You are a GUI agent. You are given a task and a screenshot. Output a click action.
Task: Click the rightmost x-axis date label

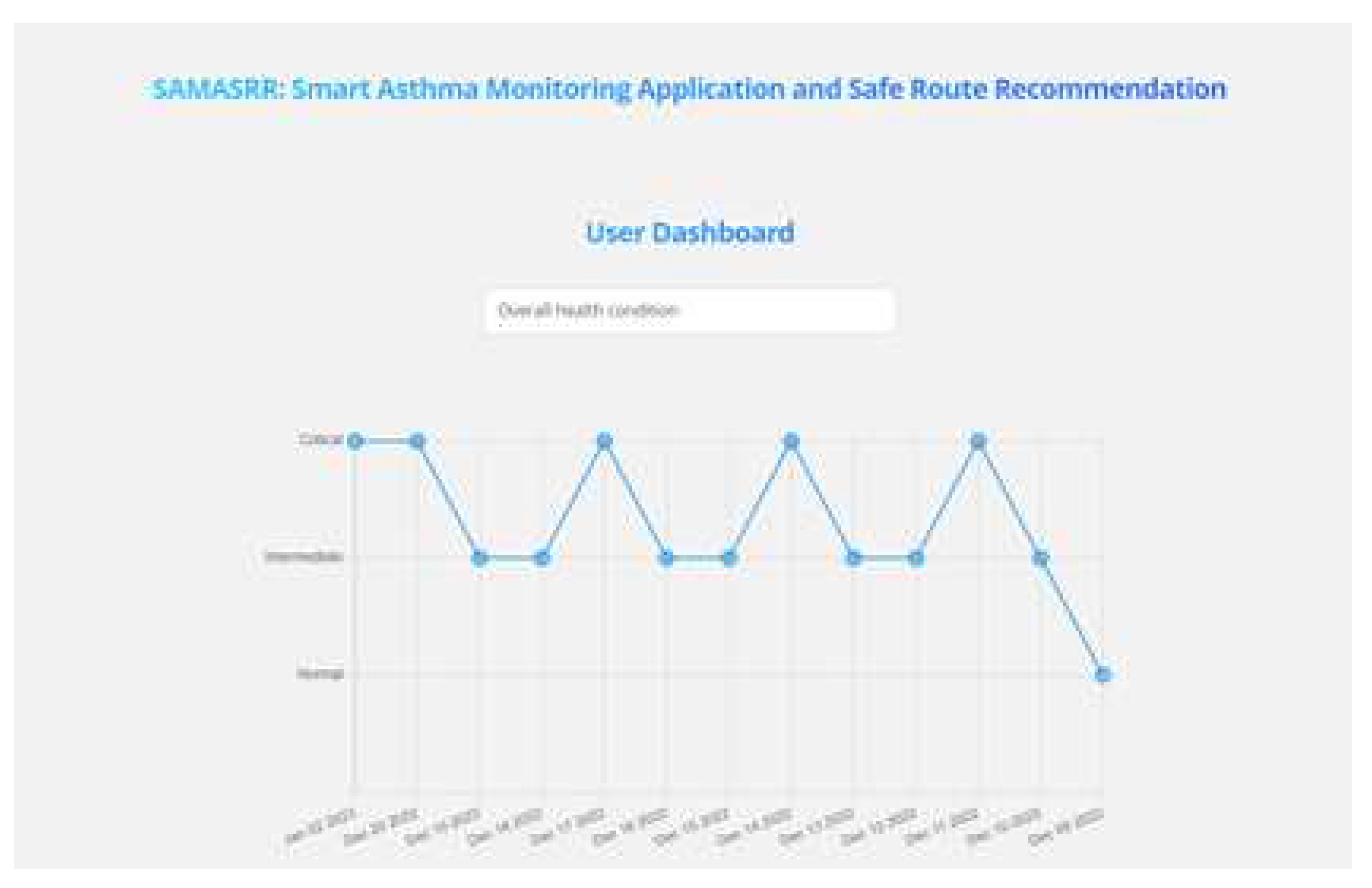tap(1066, 828)
